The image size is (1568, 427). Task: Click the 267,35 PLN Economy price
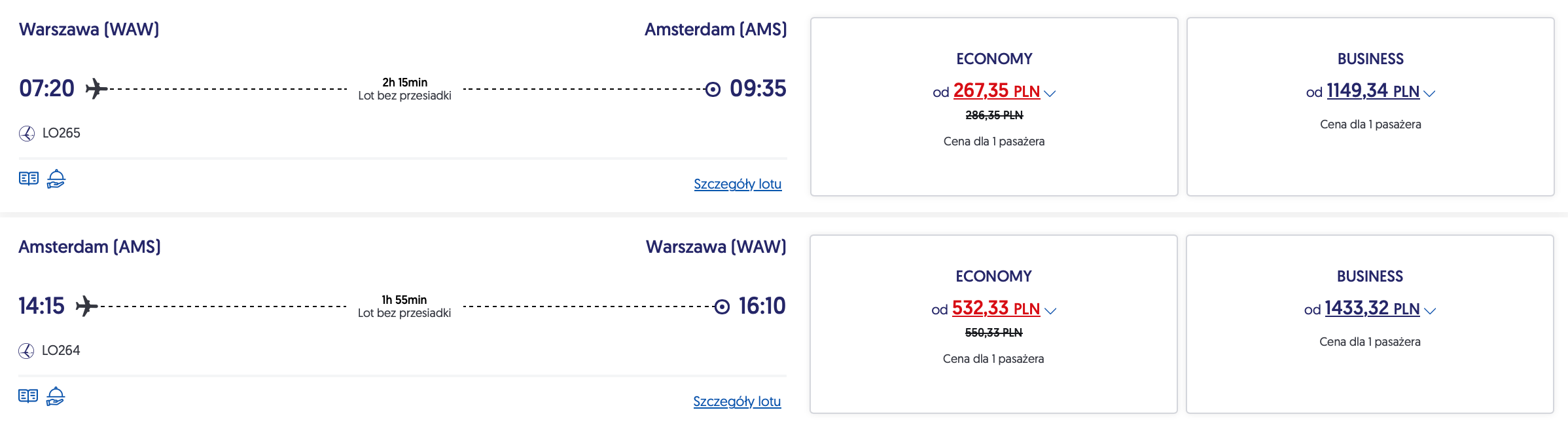tap(996, 91)
